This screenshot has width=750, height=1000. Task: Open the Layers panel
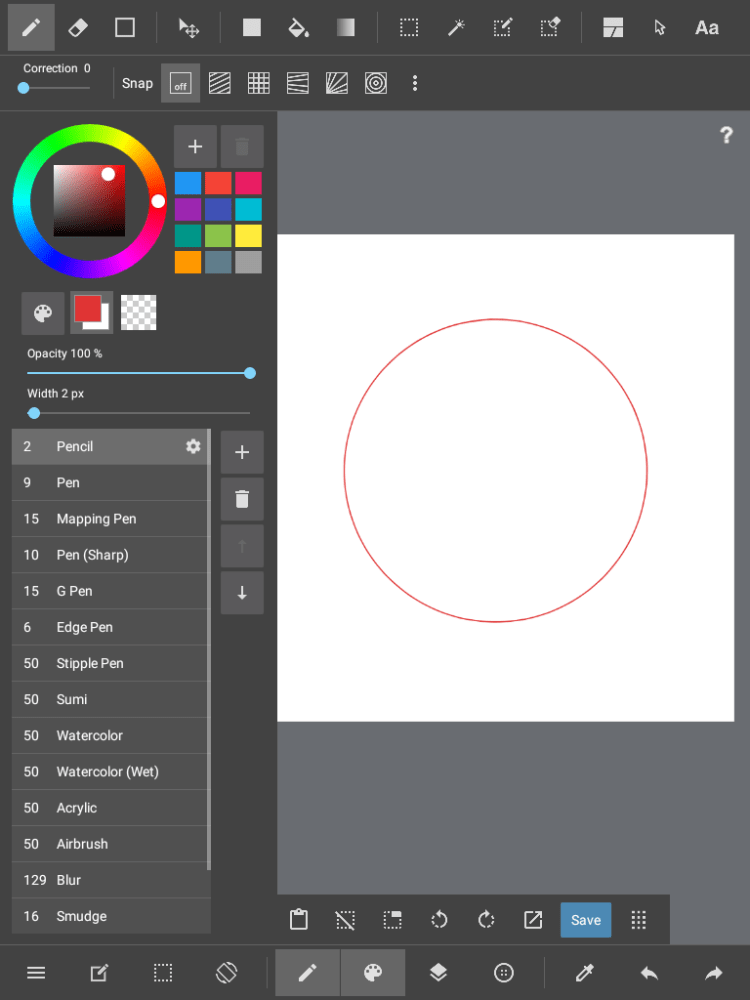(x=438, y=973)
